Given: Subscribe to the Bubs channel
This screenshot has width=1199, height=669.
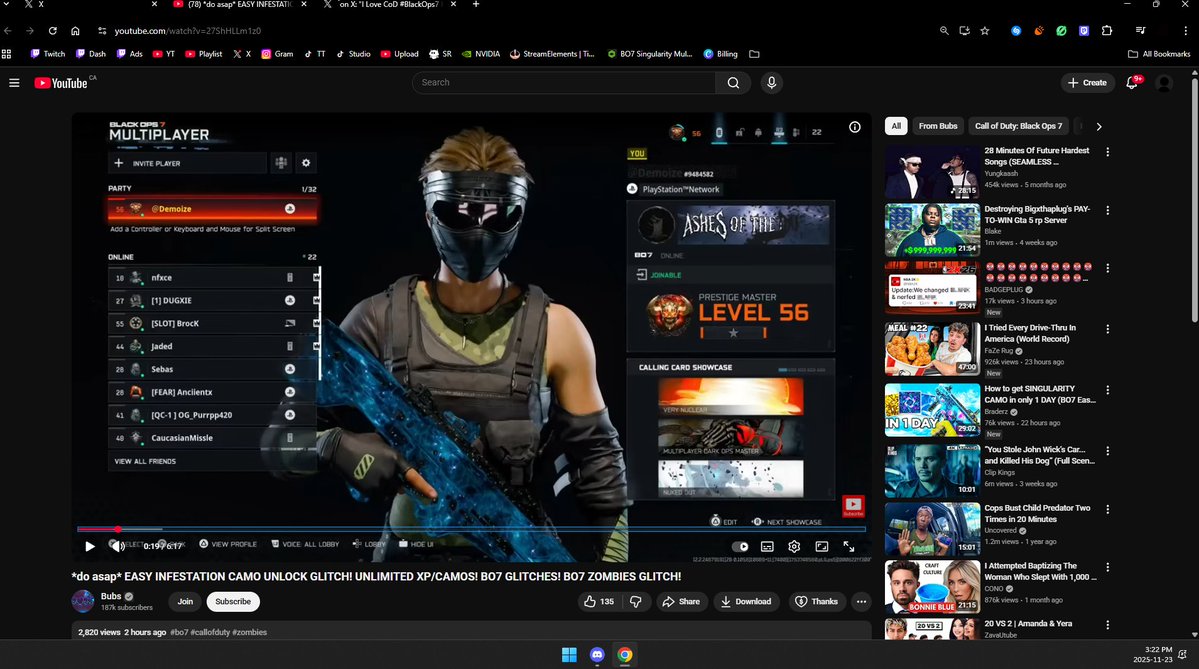Looking at the screenshot, I should click(x=232, y=601).
